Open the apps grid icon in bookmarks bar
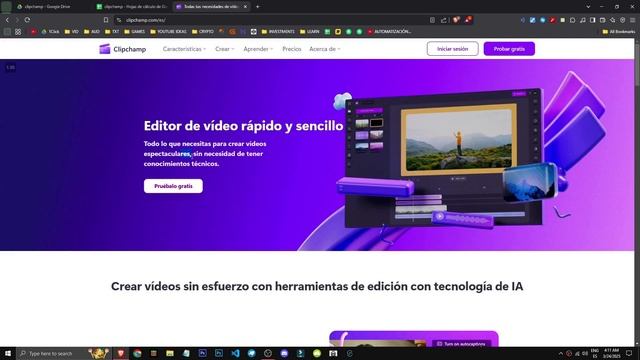The width and height of the screenshot is (640, 360). click(x=18, y=31)
